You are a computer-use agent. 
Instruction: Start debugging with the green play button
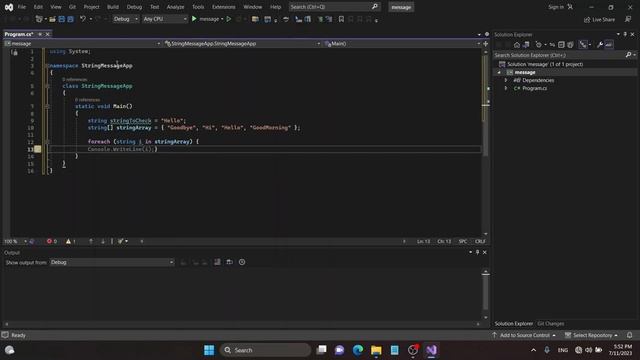point(194,19)
